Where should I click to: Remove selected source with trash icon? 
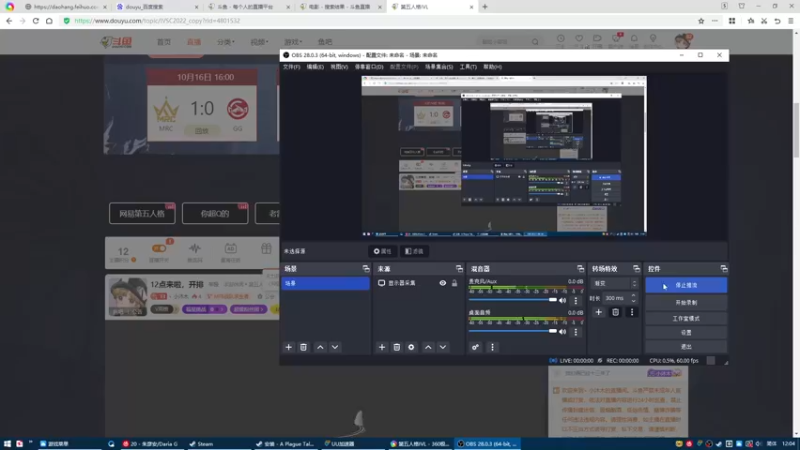click(396, 347)
